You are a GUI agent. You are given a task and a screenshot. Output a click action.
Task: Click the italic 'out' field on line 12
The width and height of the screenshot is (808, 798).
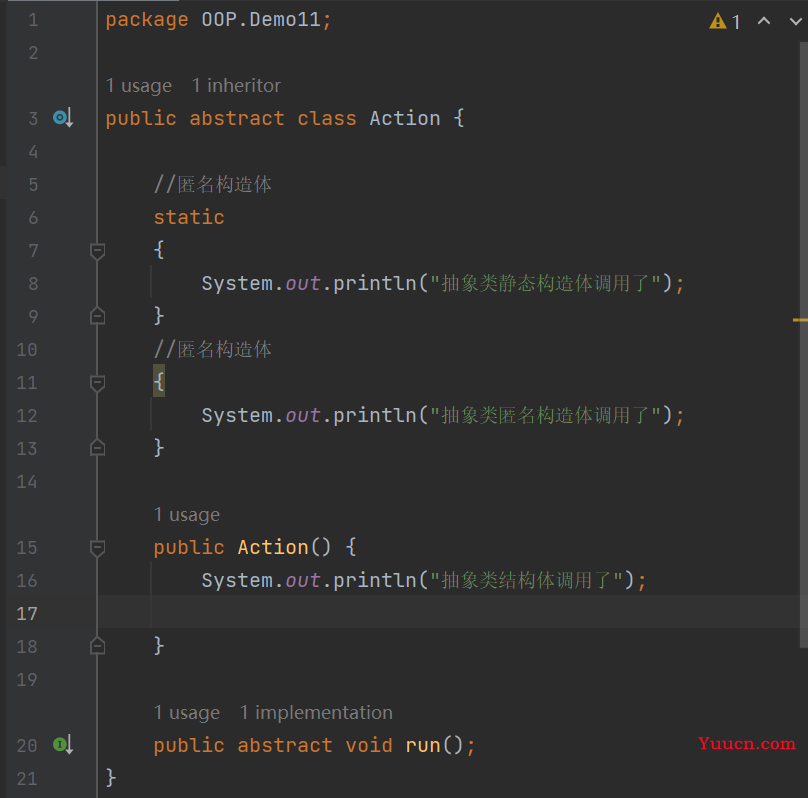[303, 415]
